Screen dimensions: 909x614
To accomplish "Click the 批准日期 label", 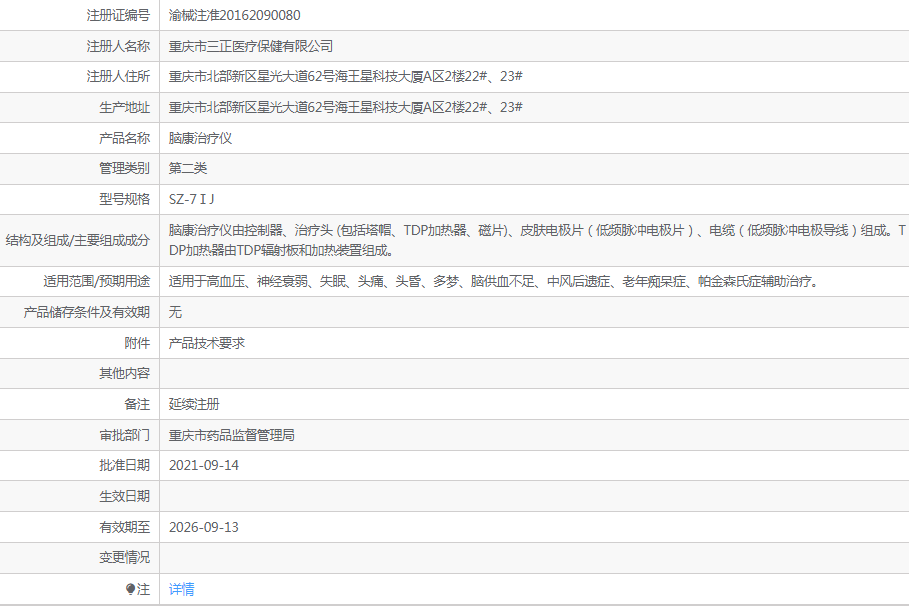I will point(125,465).
